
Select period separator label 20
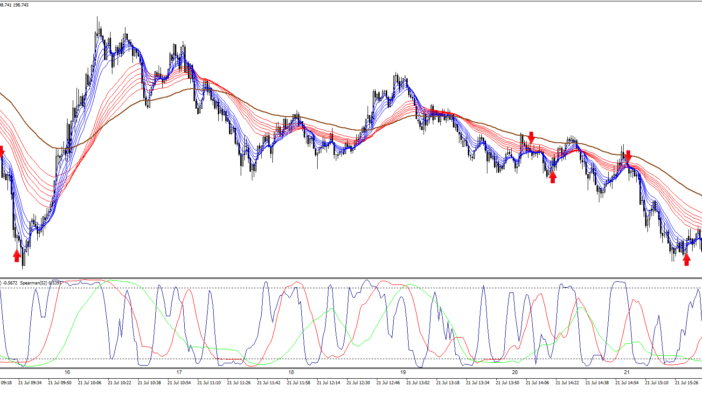point(515,373)
